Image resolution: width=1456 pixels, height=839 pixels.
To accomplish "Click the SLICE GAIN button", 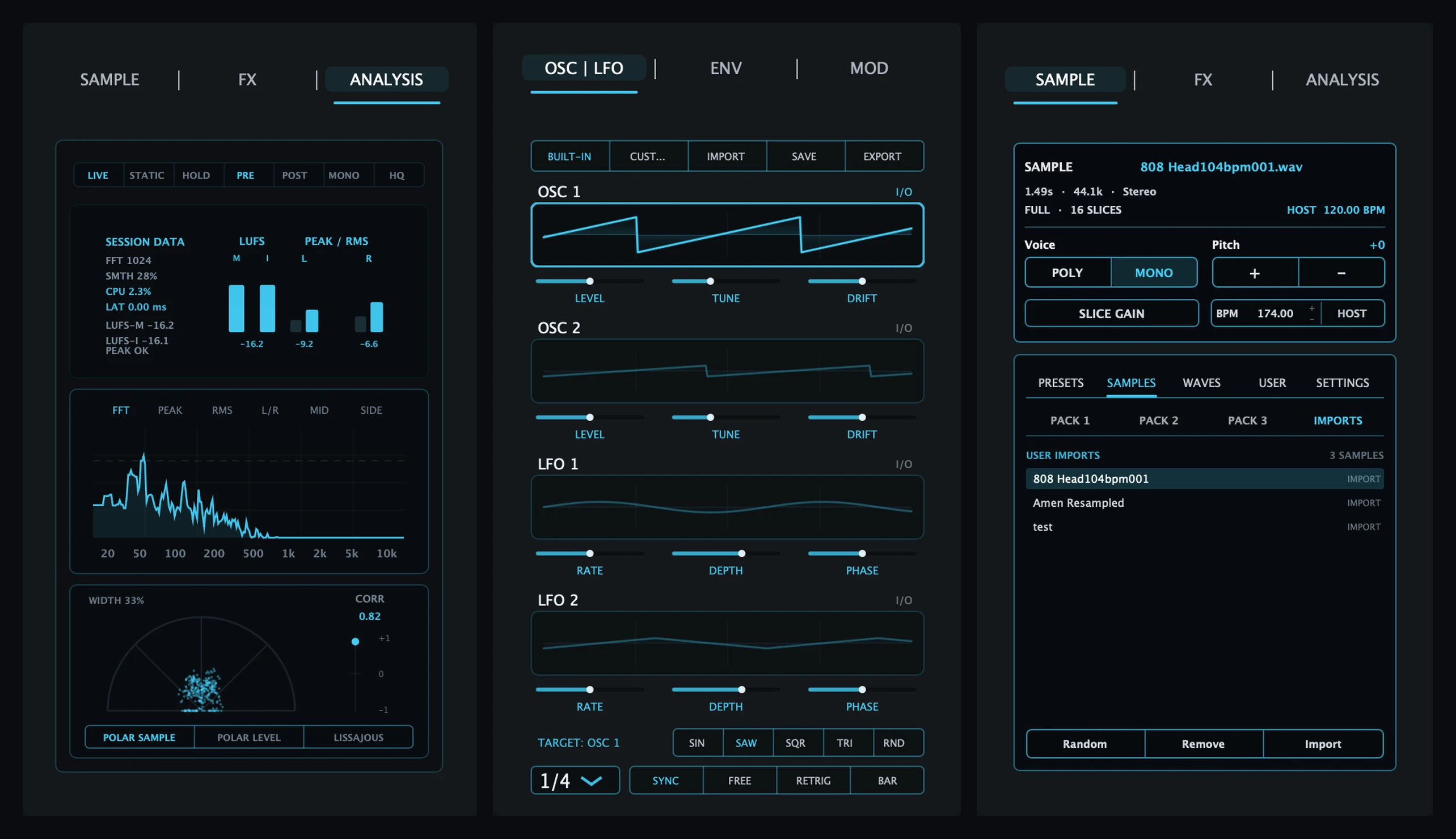I will [x=1111, y=313].
